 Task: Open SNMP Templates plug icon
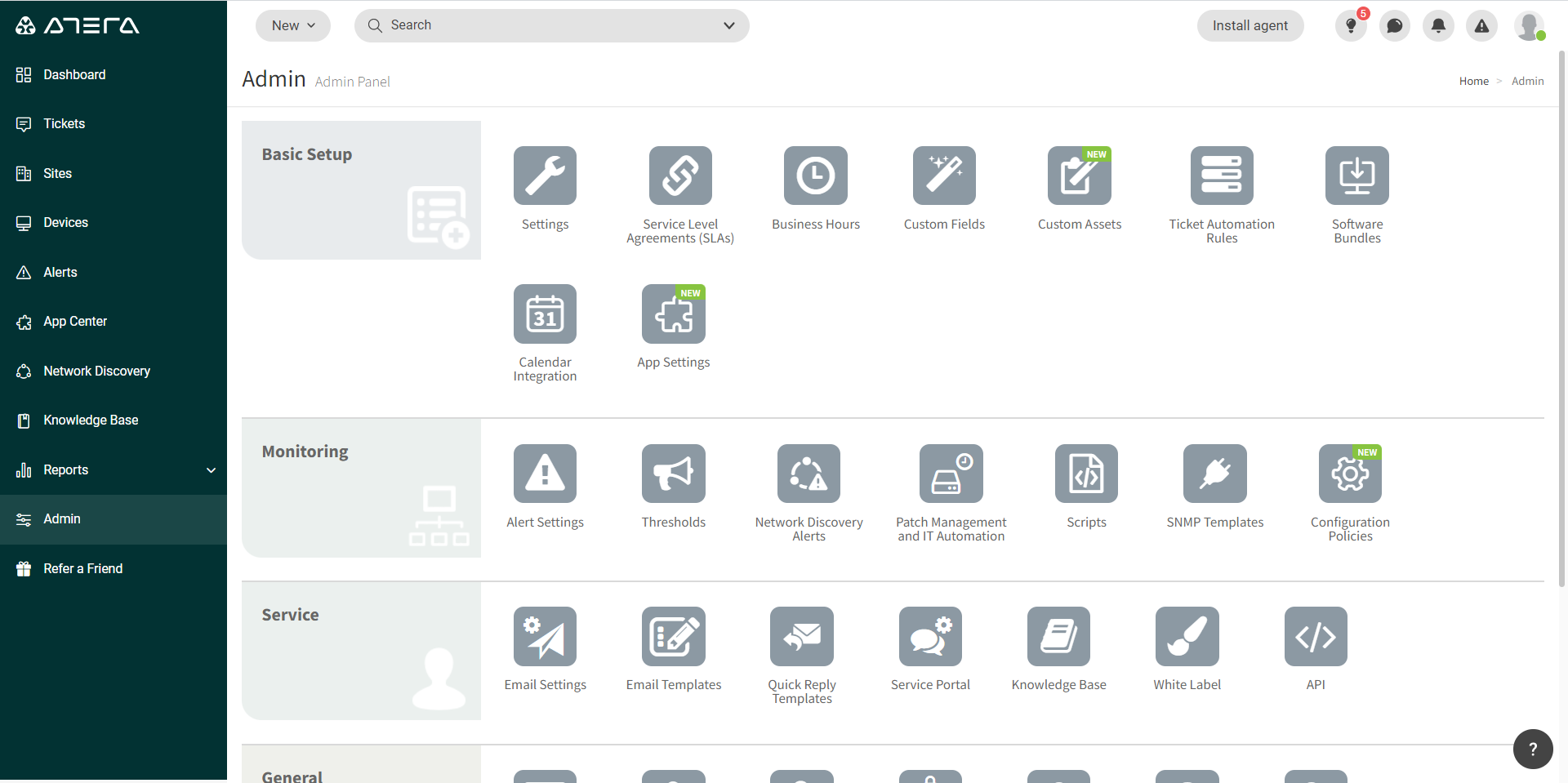(x=1215, y=474)
